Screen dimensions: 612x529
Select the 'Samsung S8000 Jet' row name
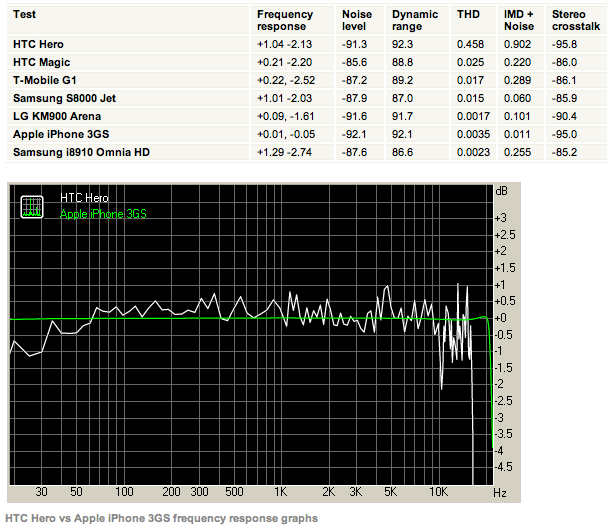(x=64, y=98)
